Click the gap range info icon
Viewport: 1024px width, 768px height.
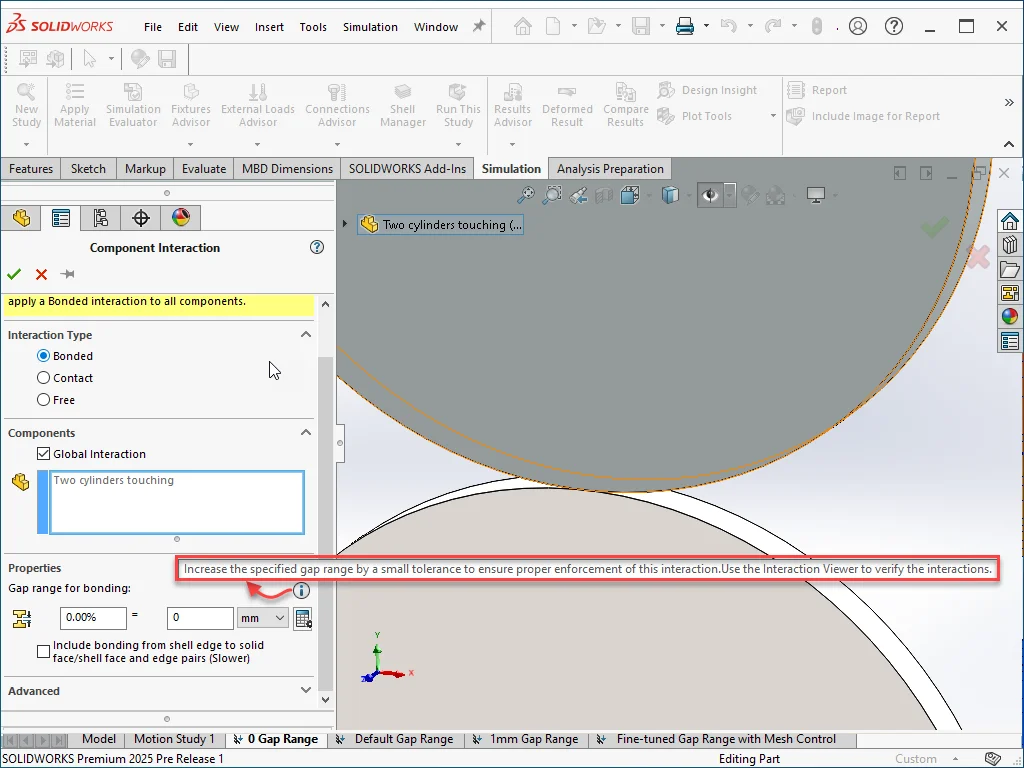[x=301, y=591]
